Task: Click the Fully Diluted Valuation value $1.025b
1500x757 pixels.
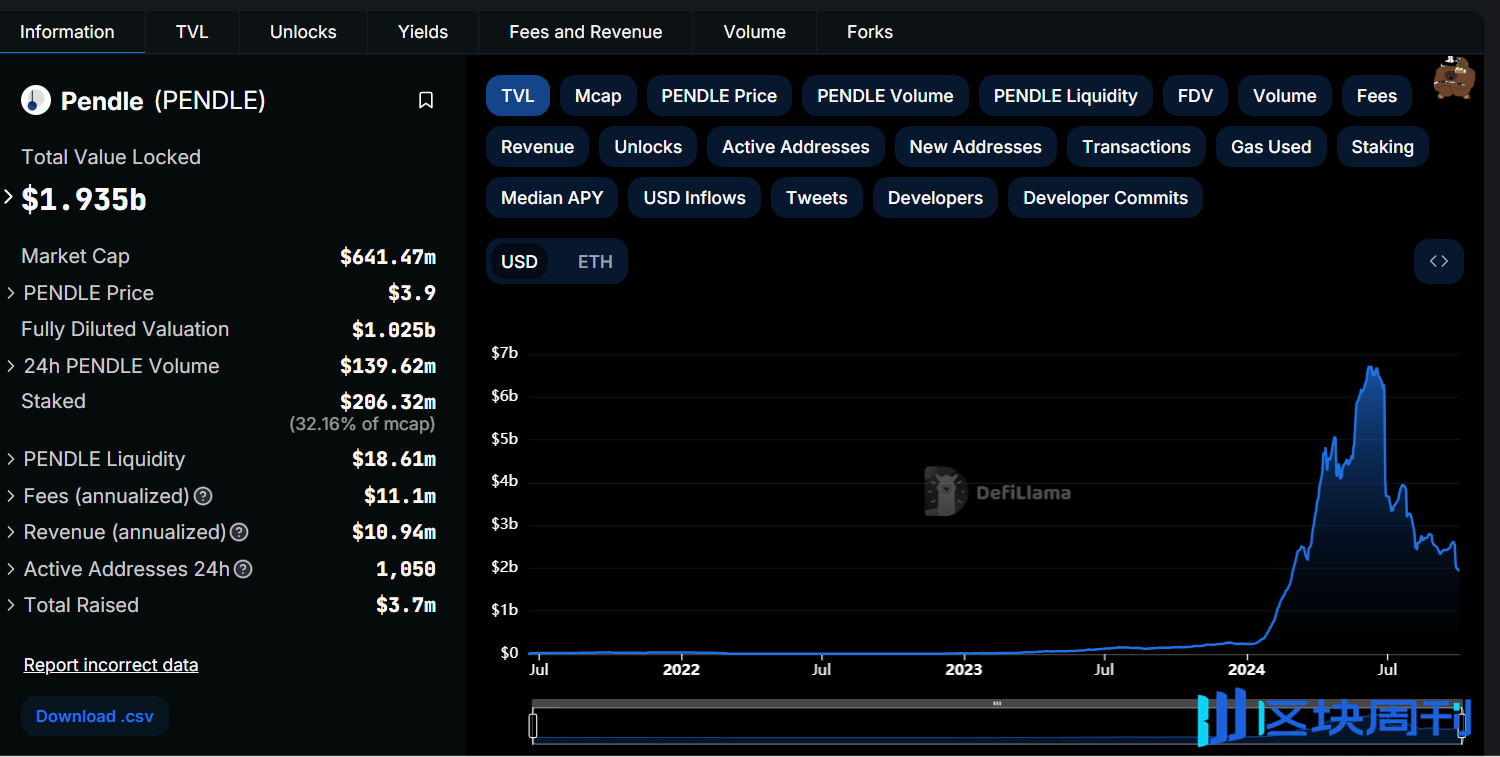Action: [394, 329]
